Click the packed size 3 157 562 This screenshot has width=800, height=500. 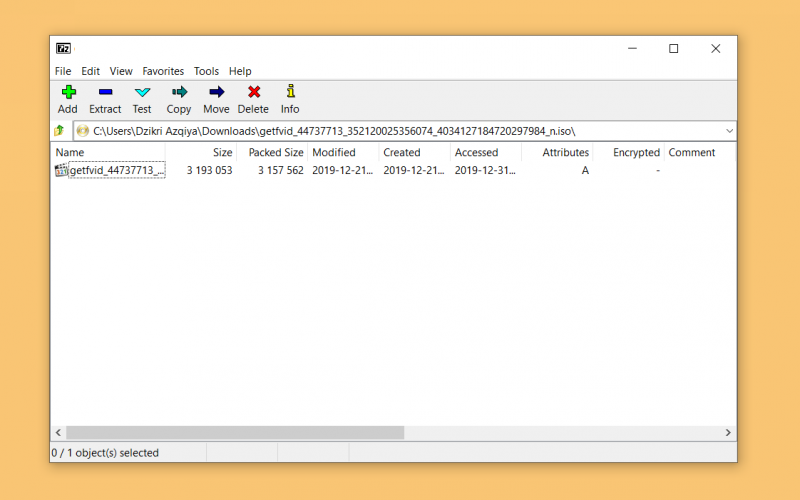point(281,170)
